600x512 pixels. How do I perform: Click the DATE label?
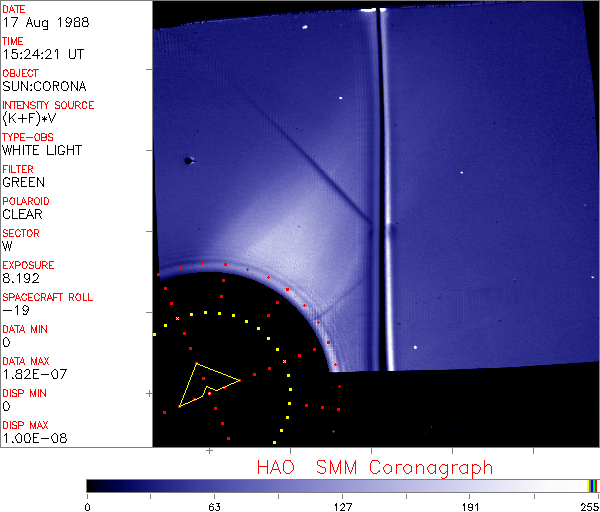[13, 9]
